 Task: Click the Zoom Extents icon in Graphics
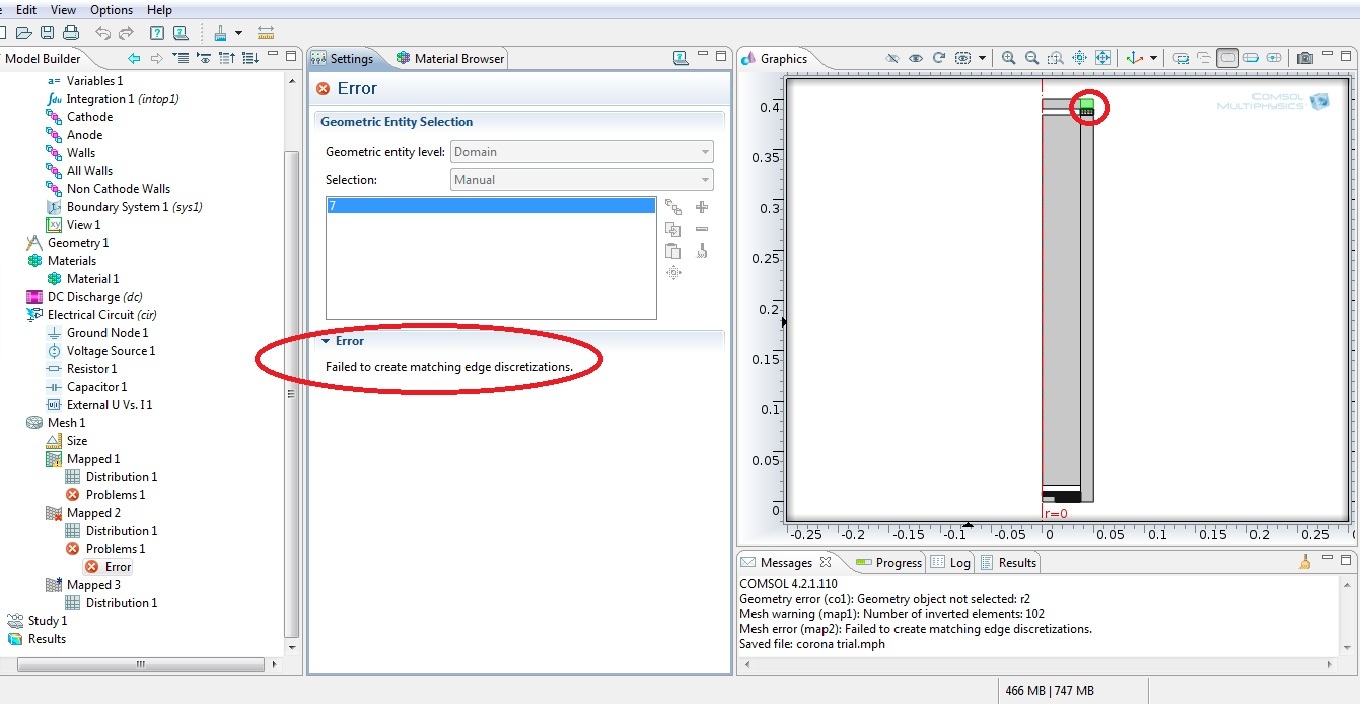click(1103, 58)
